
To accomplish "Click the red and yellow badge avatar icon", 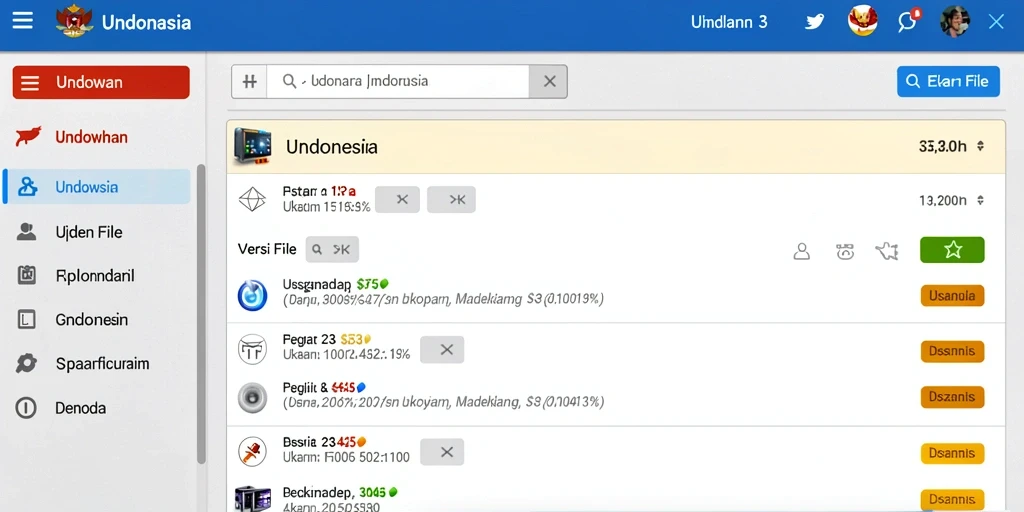I will coord(862,21).
